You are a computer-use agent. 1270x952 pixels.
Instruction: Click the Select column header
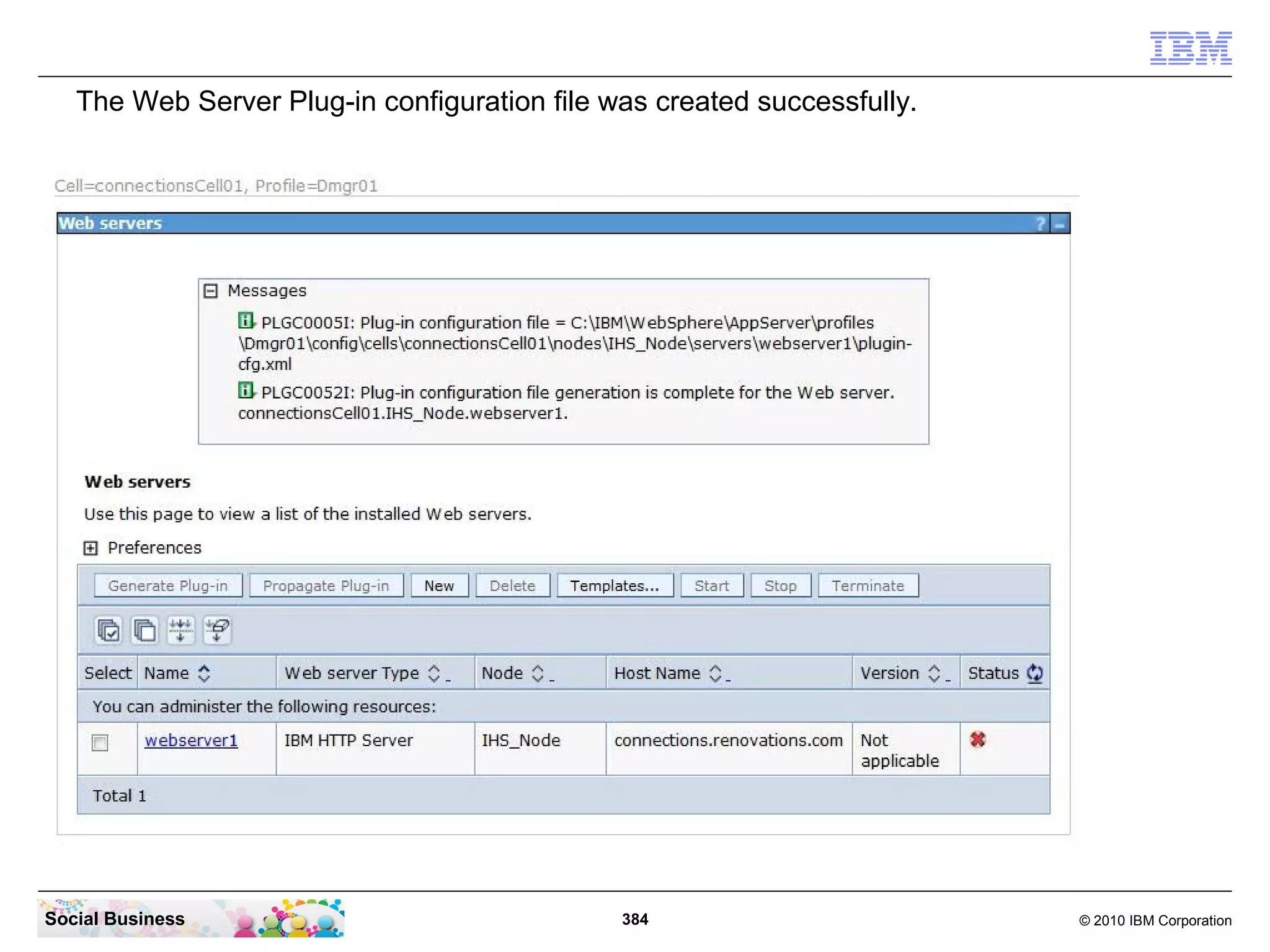(x=108, y=673)
